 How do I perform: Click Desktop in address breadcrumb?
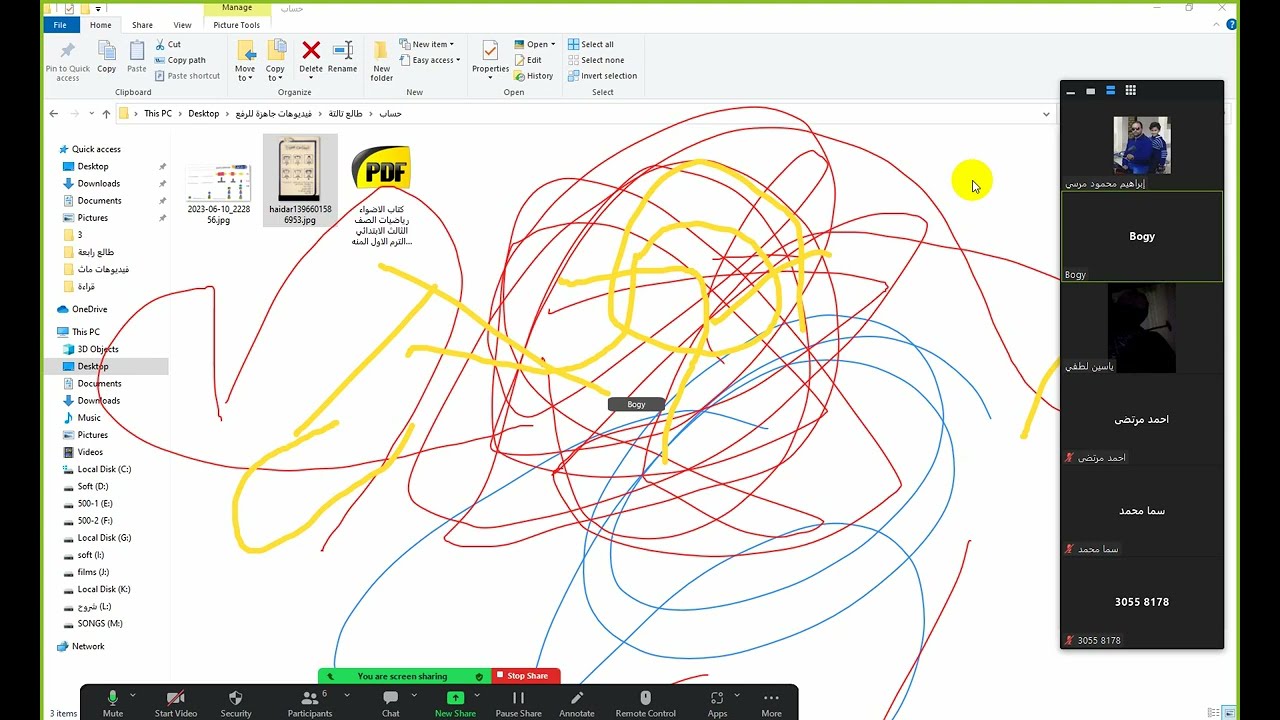pos(203,114)
